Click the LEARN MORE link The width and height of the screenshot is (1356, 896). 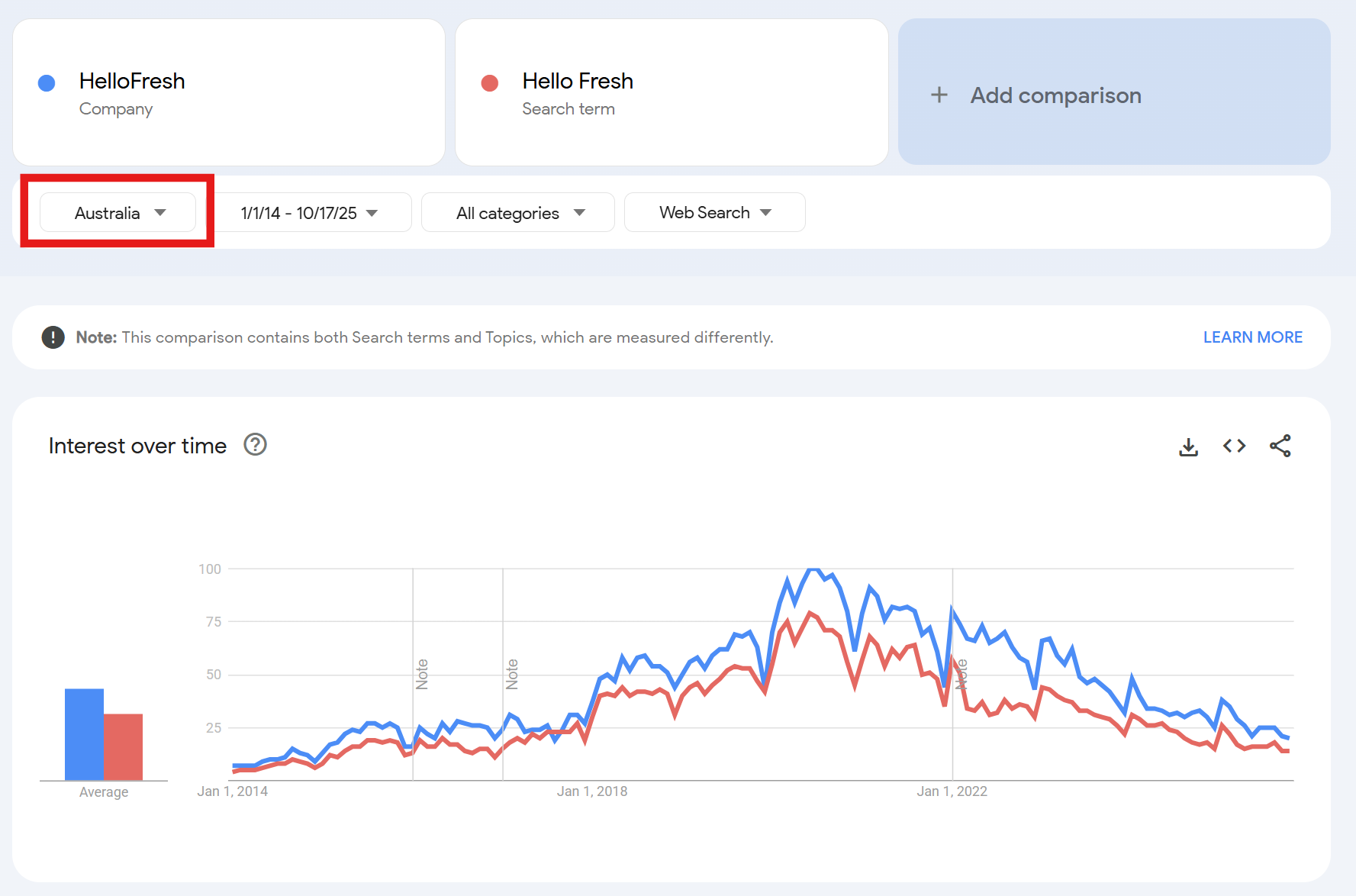coord(1252,337)
